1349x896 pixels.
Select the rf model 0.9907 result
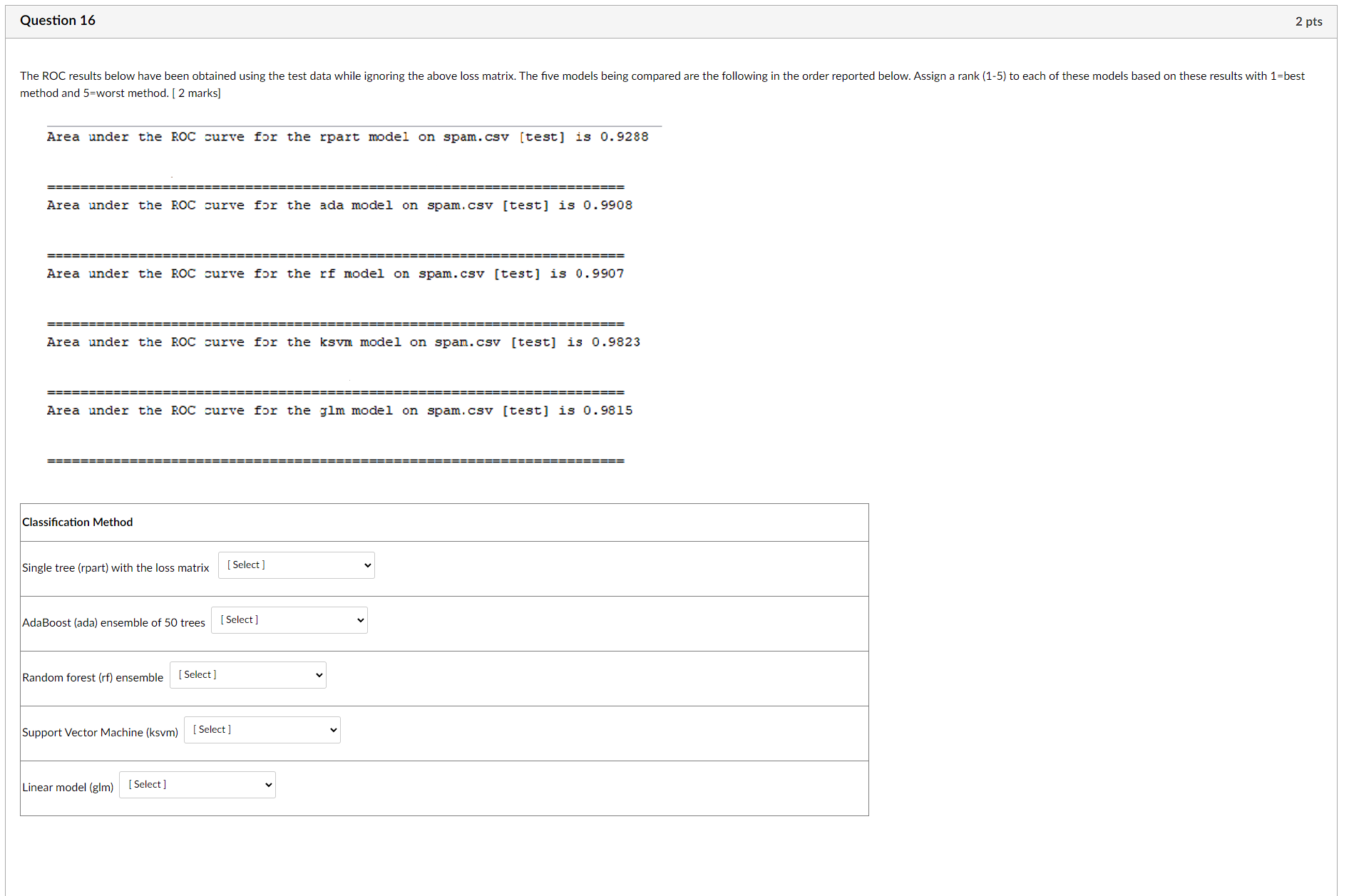335,274
